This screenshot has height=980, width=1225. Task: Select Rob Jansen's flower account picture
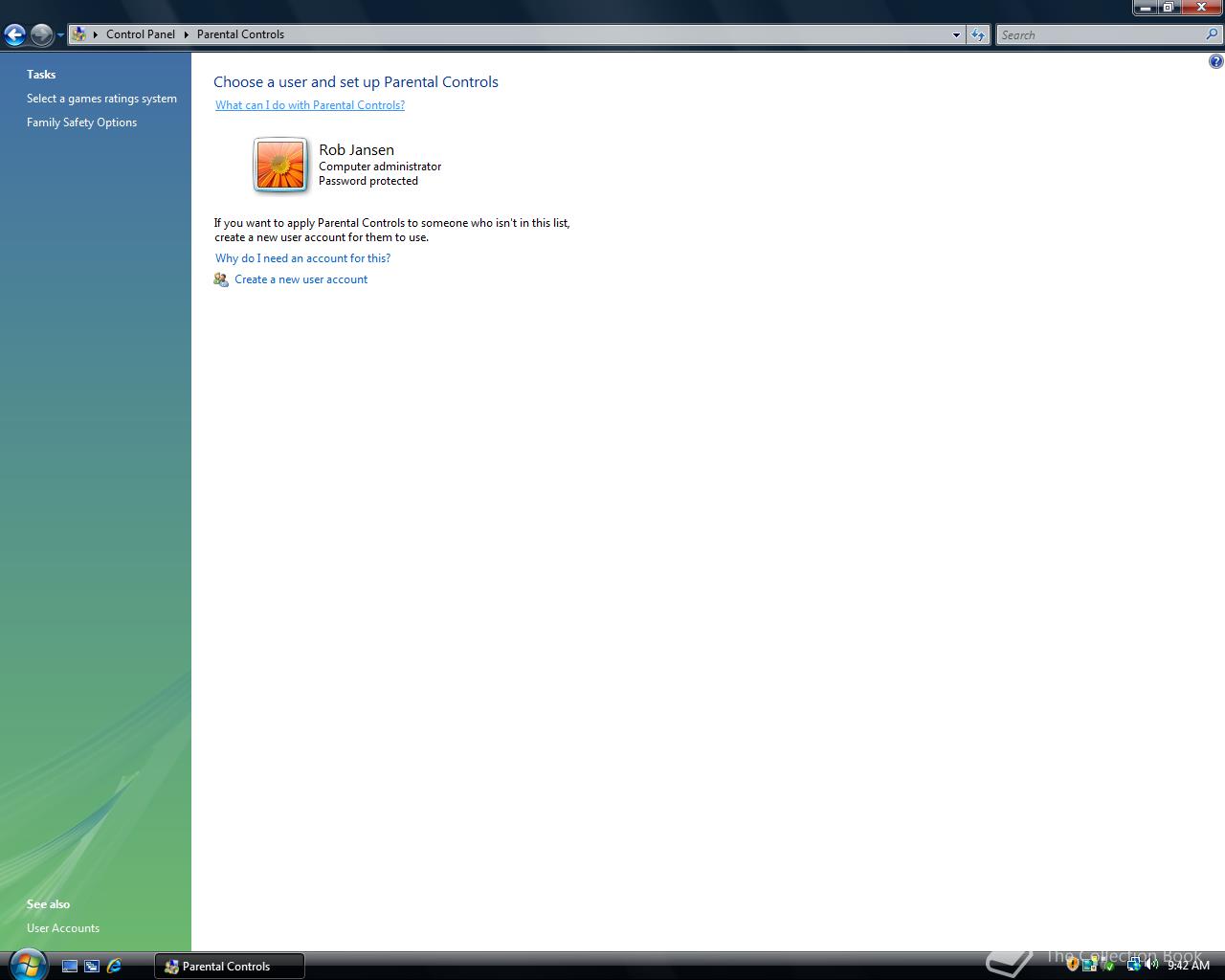coord(280,165)
